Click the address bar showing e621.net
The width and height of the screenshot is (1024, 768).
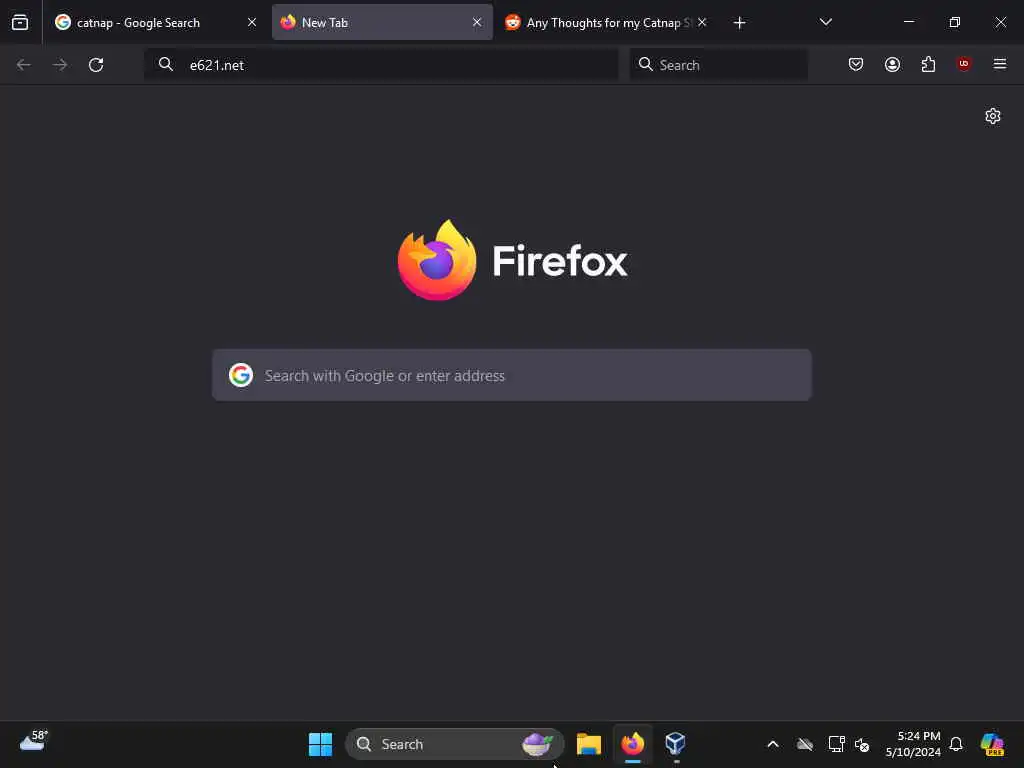381,65
